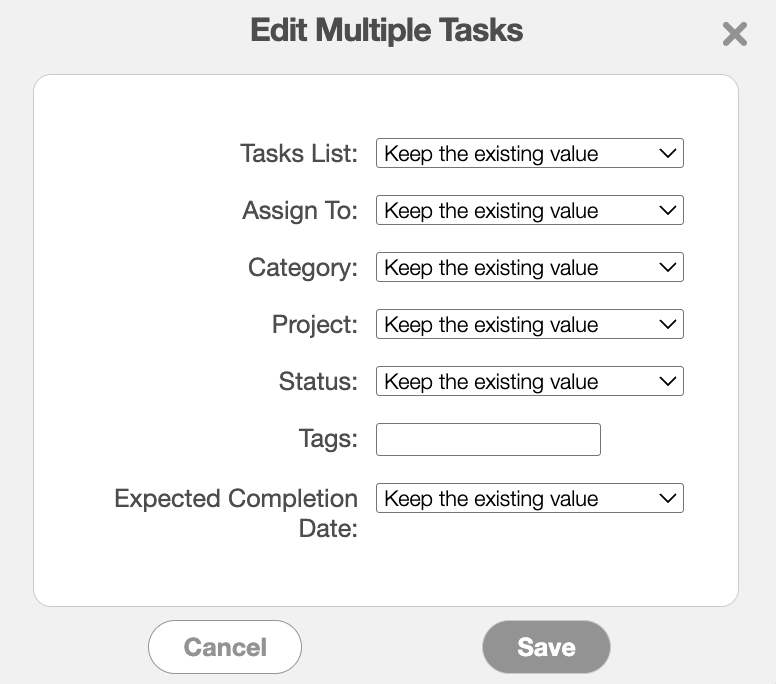Screen dimensions: 776x684
Task: Click the "Expected Completion Date:" label
Action: (236, 513)
